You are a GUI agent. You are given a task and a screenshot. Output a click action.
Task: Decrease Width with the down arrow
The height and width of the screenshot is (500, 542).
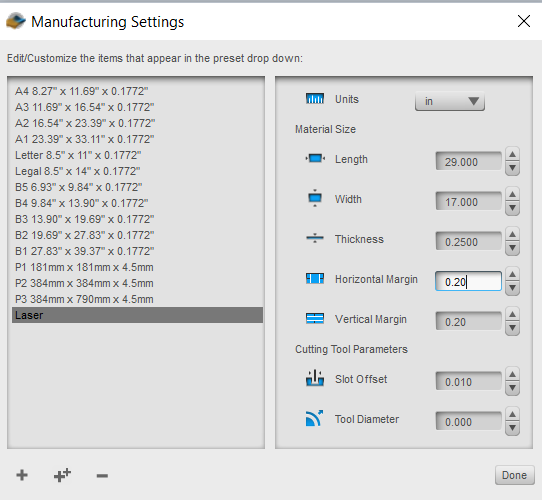click(512, 208)
